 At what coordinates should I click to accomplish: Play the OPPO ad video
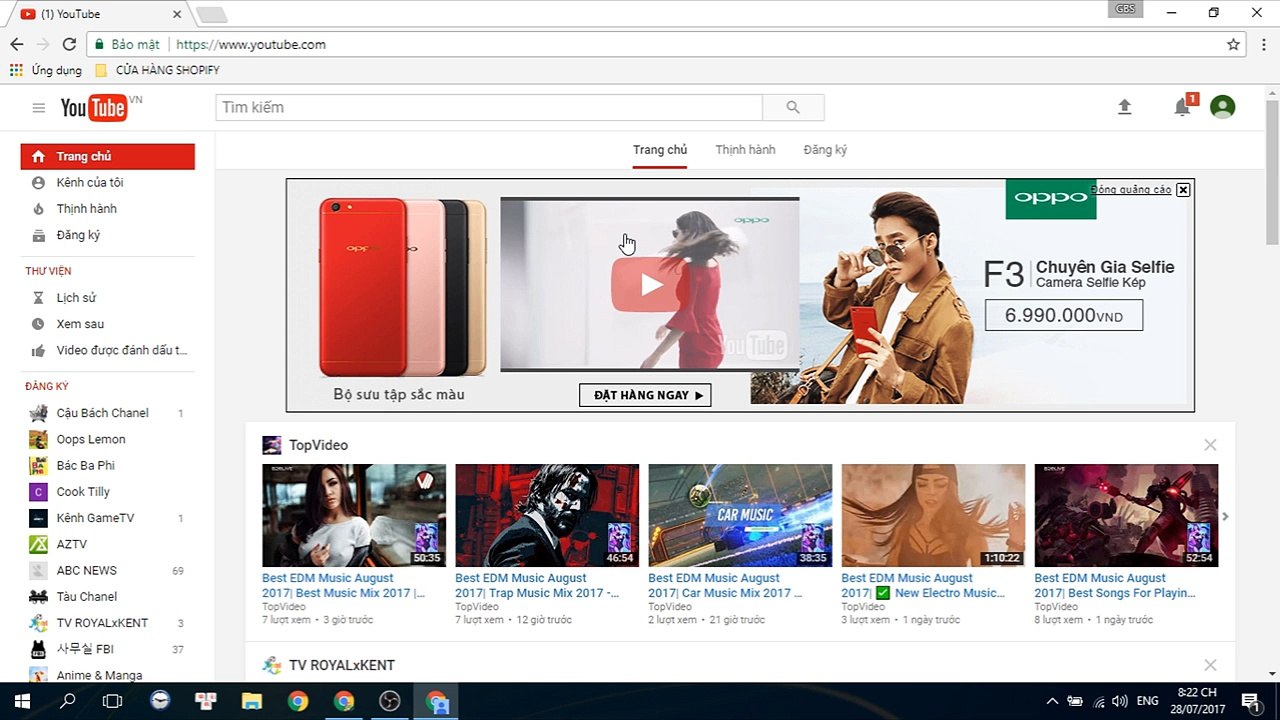(x=651, y=284)
